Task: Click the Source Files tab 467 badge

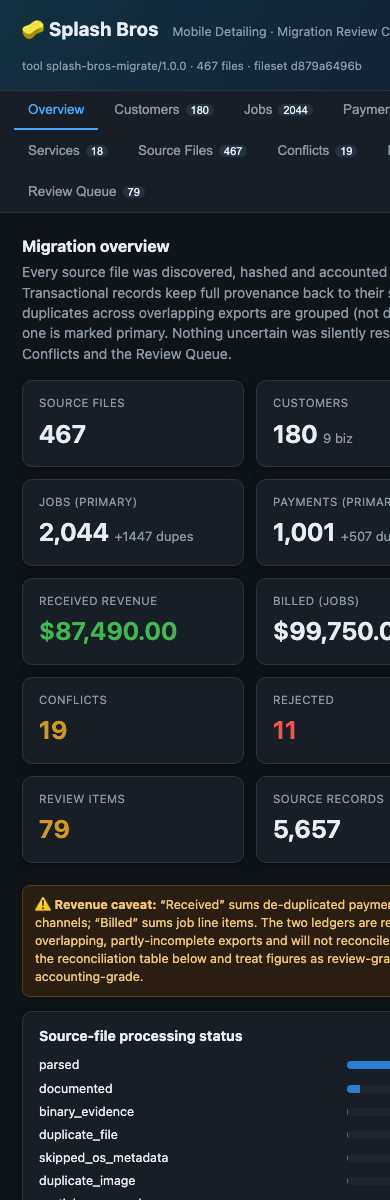Action: (233, 151)
